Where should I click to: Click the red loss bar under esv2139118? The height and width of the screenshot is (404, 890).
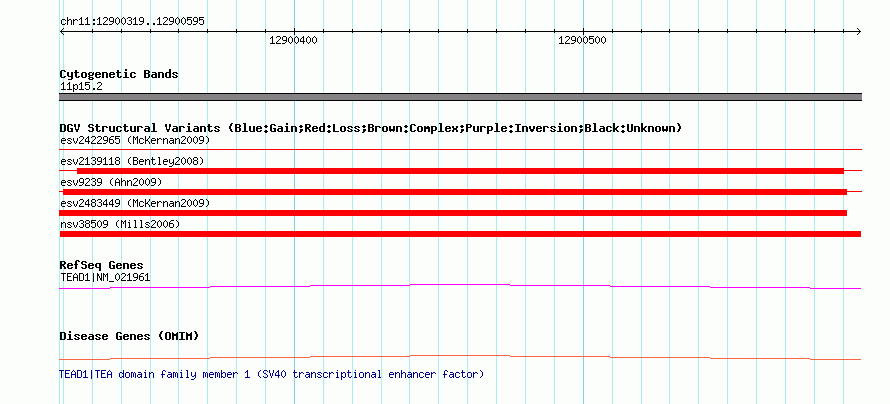tap(460, 171)
